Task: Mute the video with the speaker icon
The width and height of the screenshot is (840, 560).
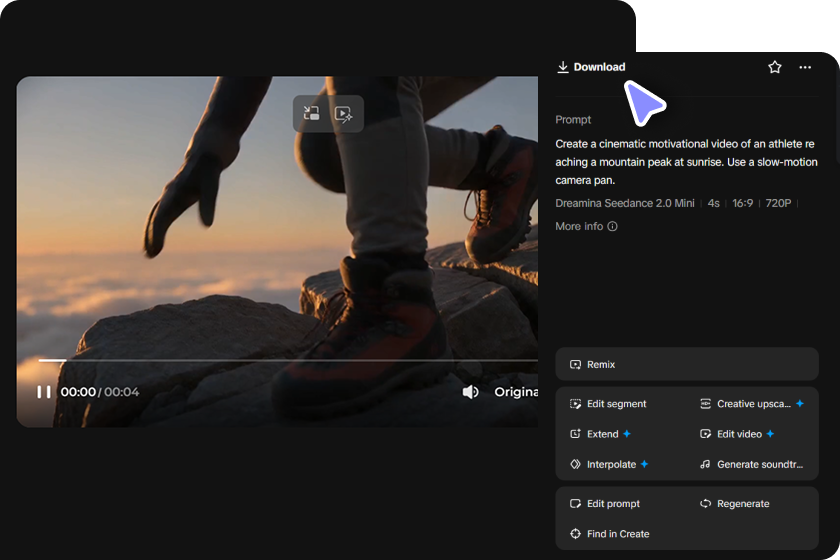Action: click(470, 392)
